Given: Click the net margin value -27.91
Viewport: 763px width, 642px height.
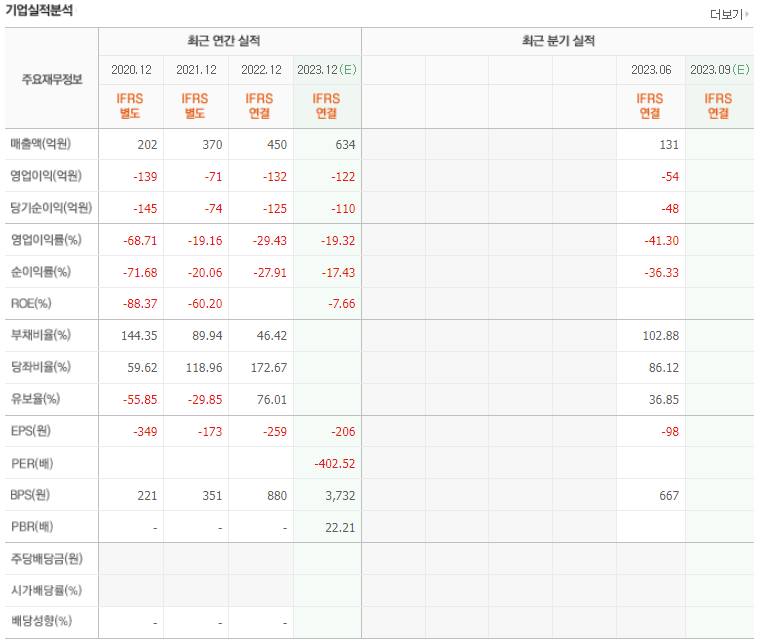Looking at the screenshot, I should pos(270,273).
